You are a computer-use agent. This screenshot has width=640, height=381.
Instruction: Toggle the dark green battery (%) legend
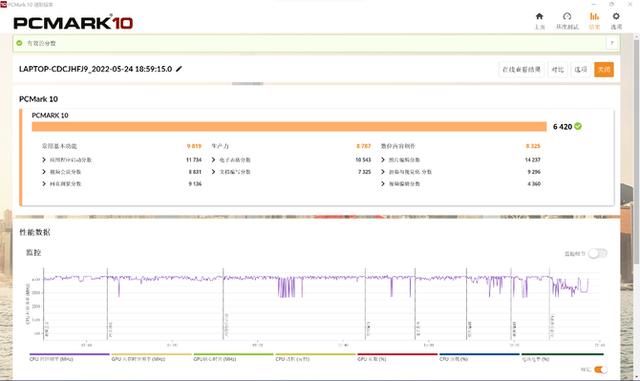tap(562, 357)
